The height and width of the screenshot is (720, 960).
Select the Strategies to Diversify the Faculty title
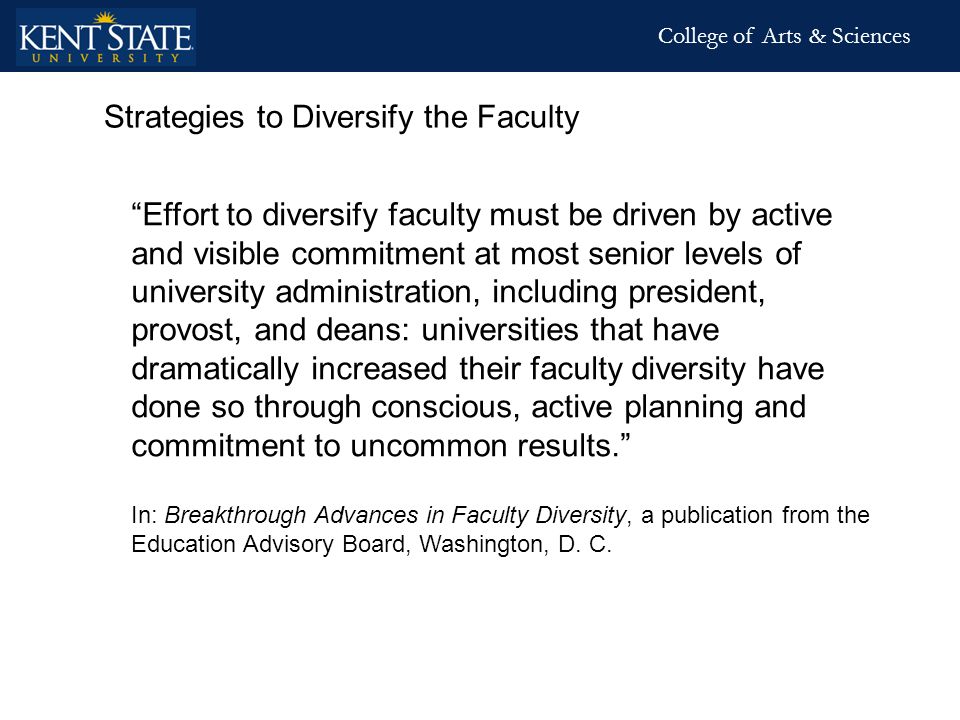pyautogui.click(x=342, y=118)
